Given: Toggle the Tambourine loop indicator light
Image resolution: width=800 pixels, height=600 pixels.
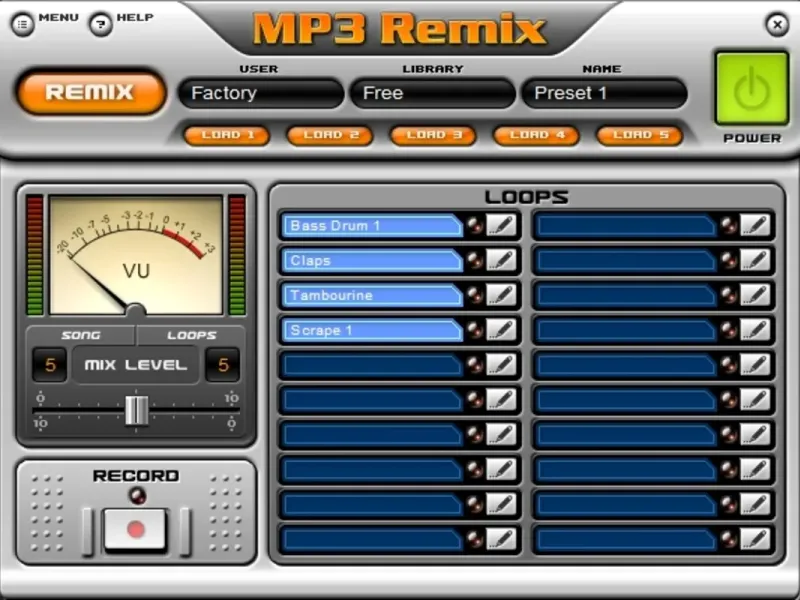Looking at the screenshot, I should coord(475,295).
